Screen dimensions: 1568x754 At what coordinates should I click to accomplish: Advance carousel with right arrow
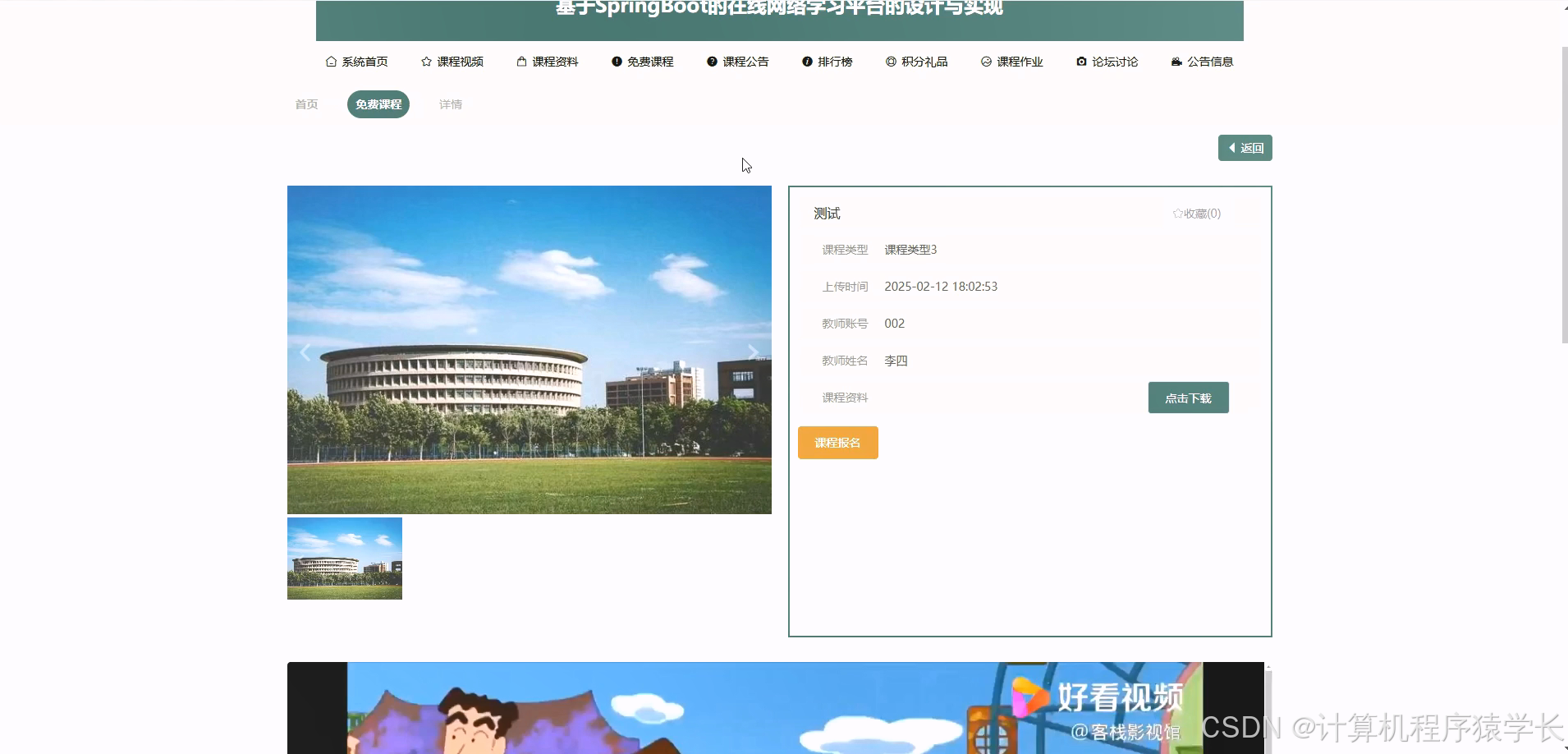click(752, 351)
